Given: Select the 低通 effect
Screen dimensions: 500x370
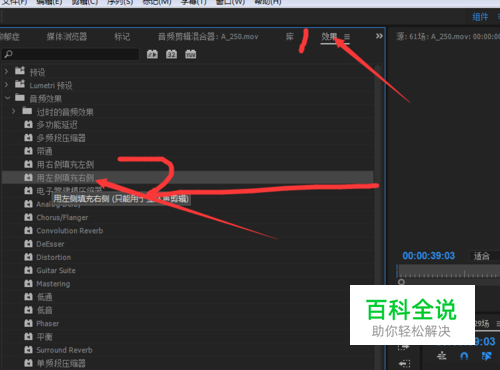Looking at the screenshot, I should pos(187,297).
